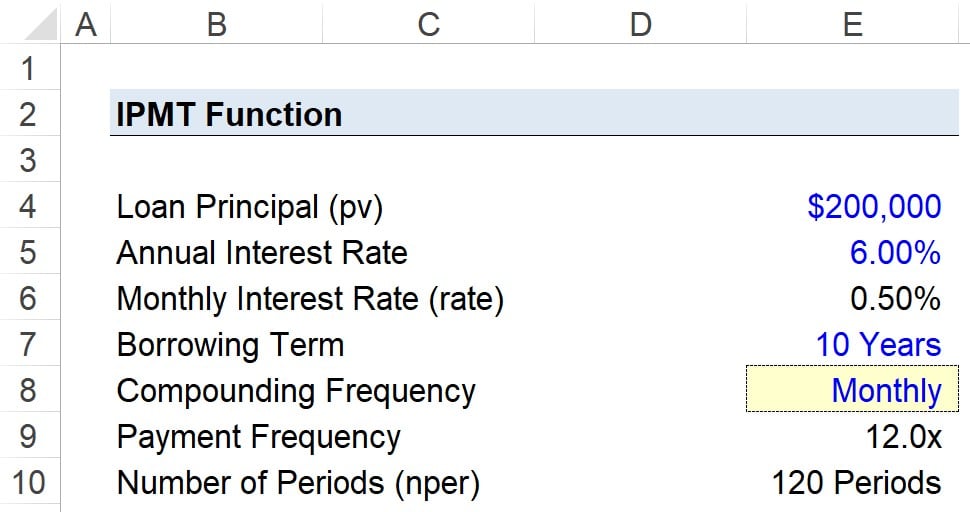Select column B header

pos(216,22)
